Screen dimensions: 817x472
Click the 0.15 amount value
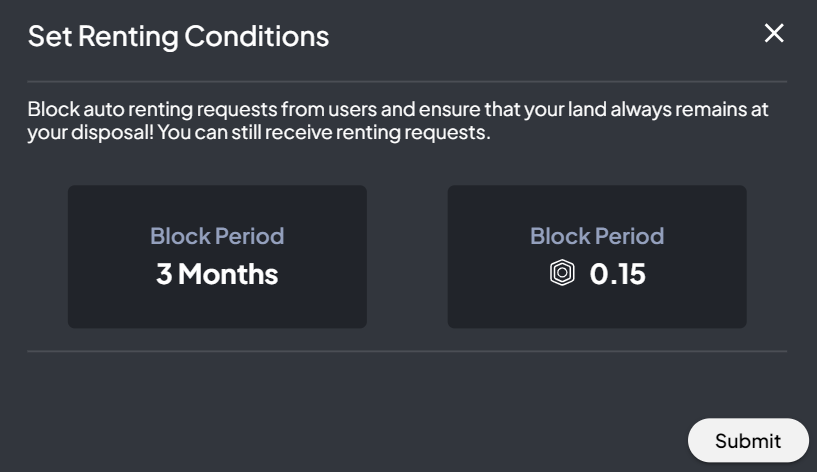618,274
